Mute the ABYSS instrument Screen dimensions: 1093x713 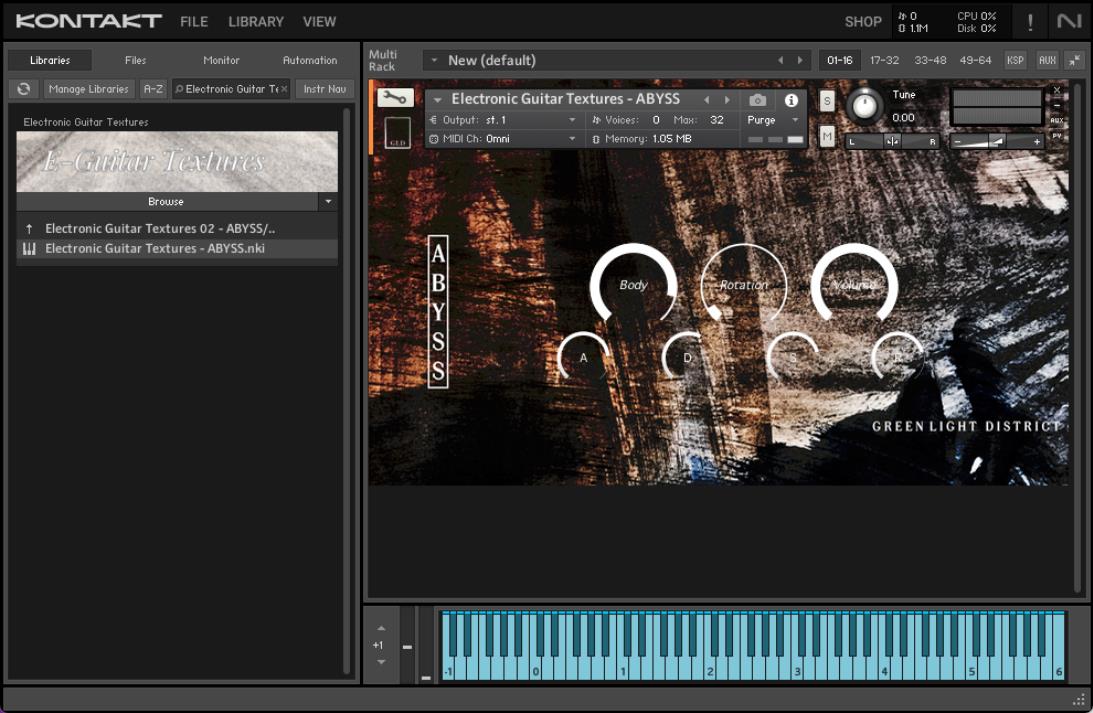point(827,137)
